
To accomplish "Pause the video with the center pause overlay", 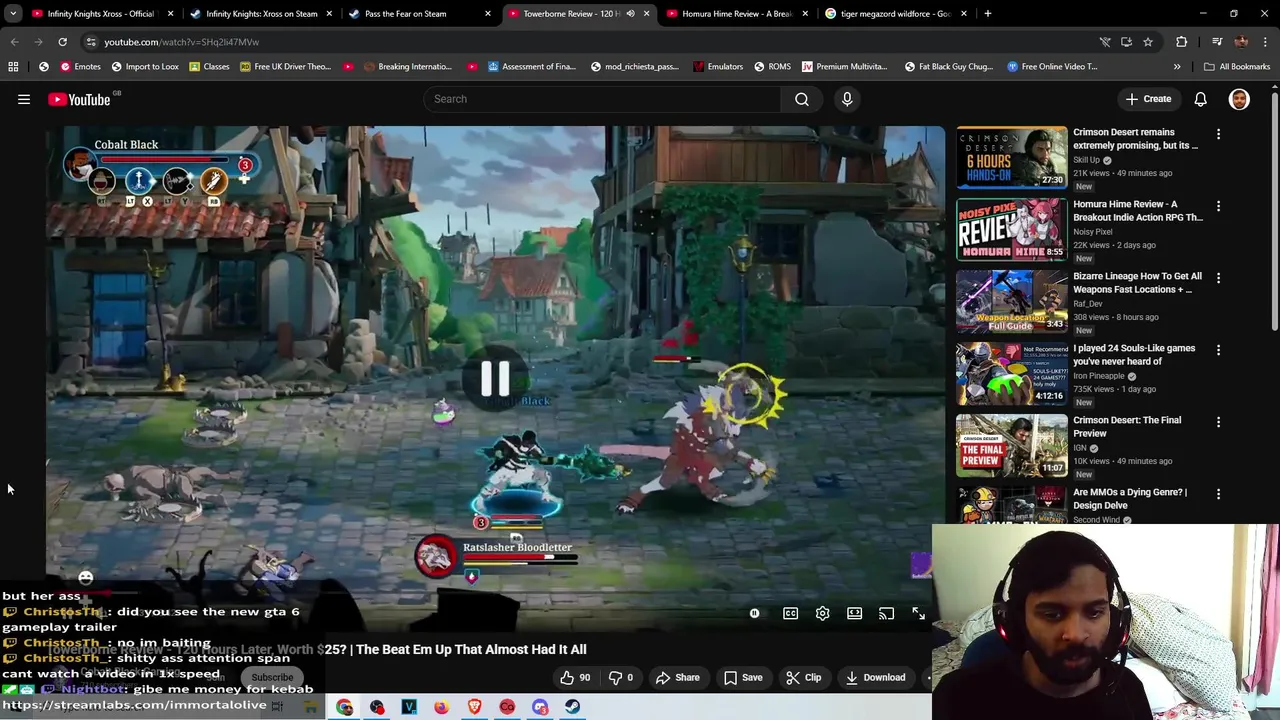I will pos(495,378).
